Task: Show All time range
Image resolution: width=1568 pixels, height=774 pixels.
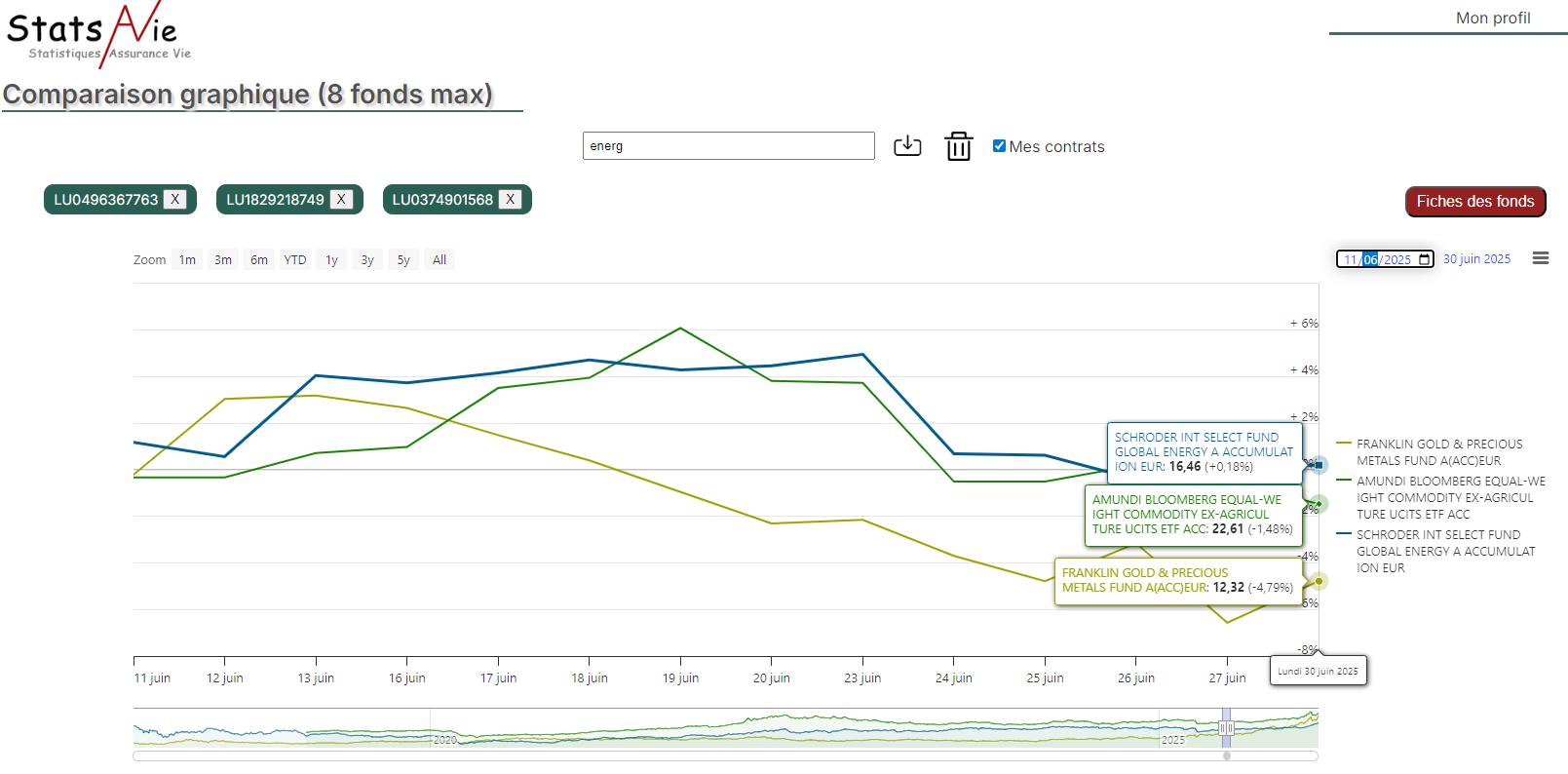Action: [x=440, y=260]
